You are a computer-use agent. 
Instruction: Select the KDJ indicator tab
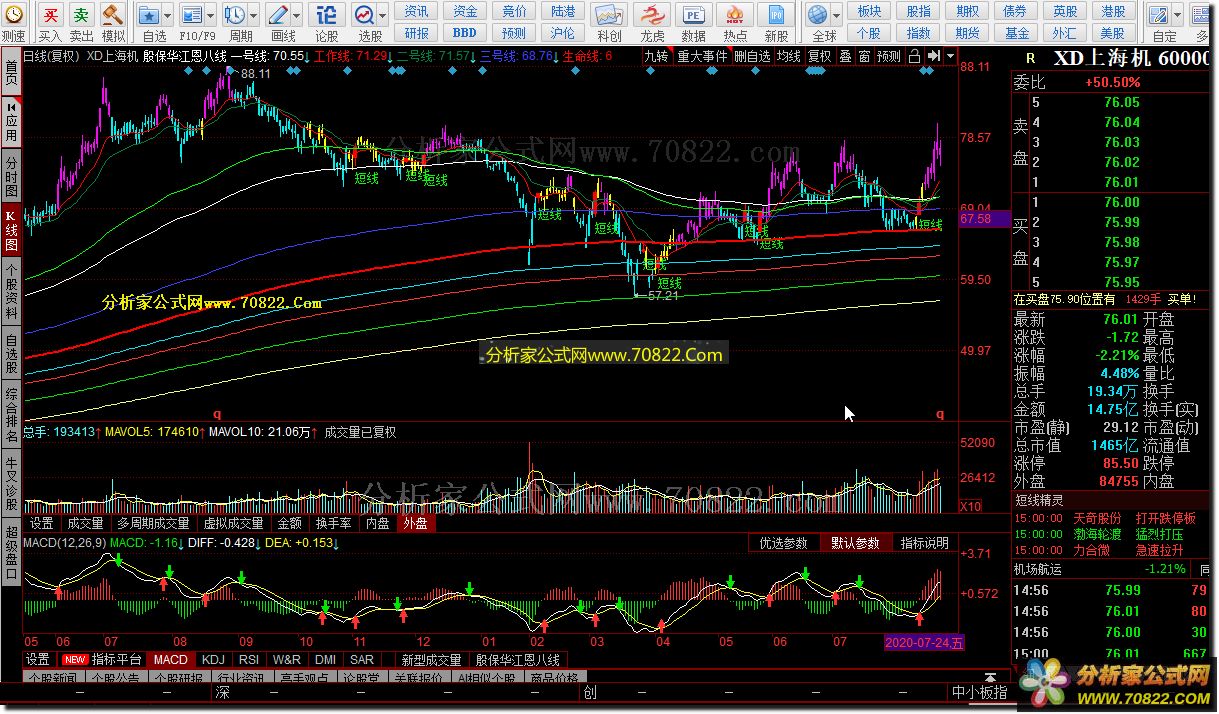click(213, 660)
